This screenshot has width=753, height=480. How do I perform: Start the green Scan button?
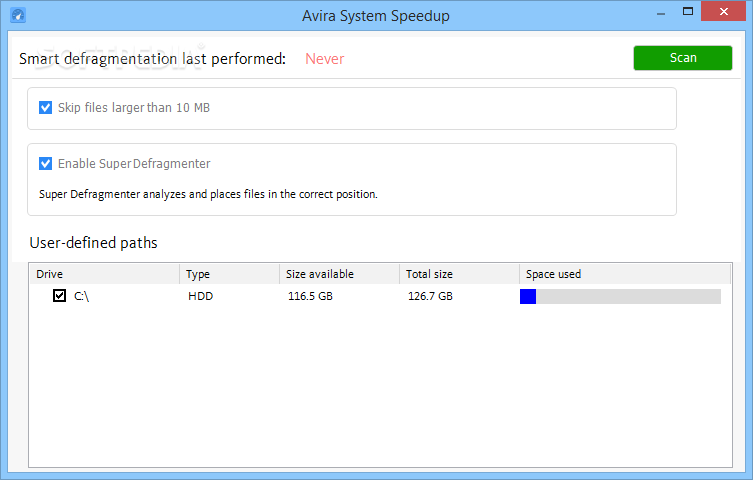click(x=682, y=58)
